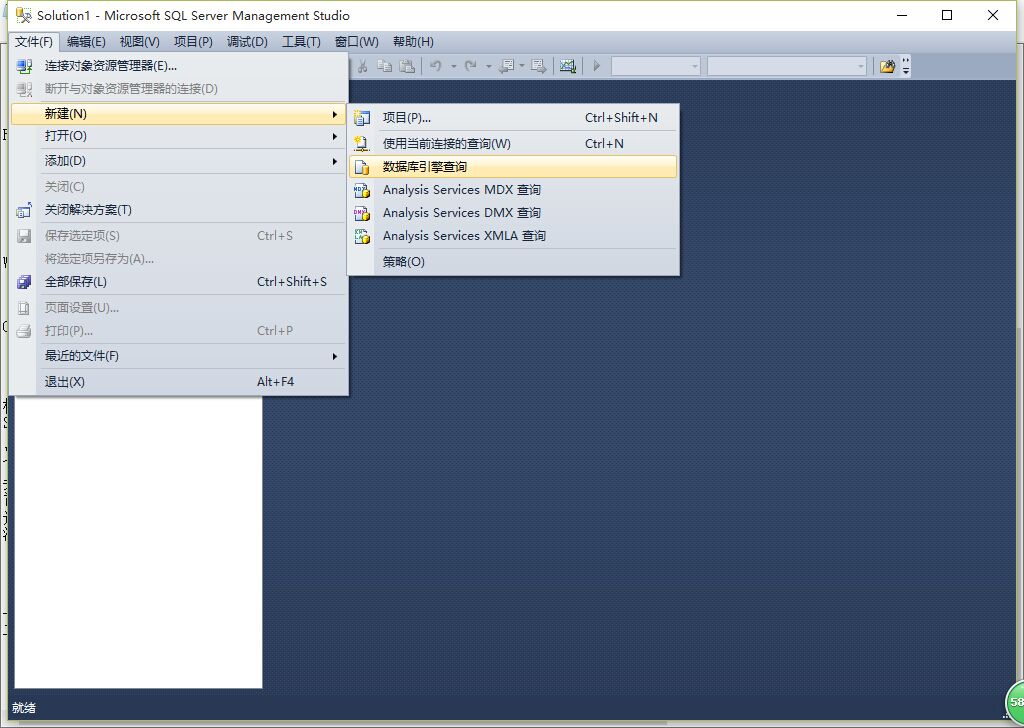Click the Copy icon in toolbar
The height and width of the screenshot is (728, 1024).
tap(385, 66)
